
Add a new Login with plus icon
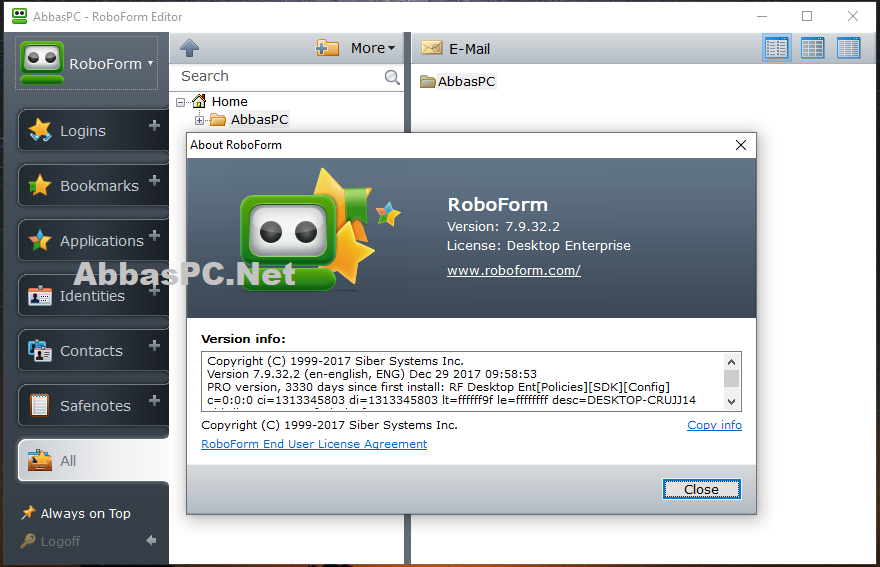click(155, 126)
